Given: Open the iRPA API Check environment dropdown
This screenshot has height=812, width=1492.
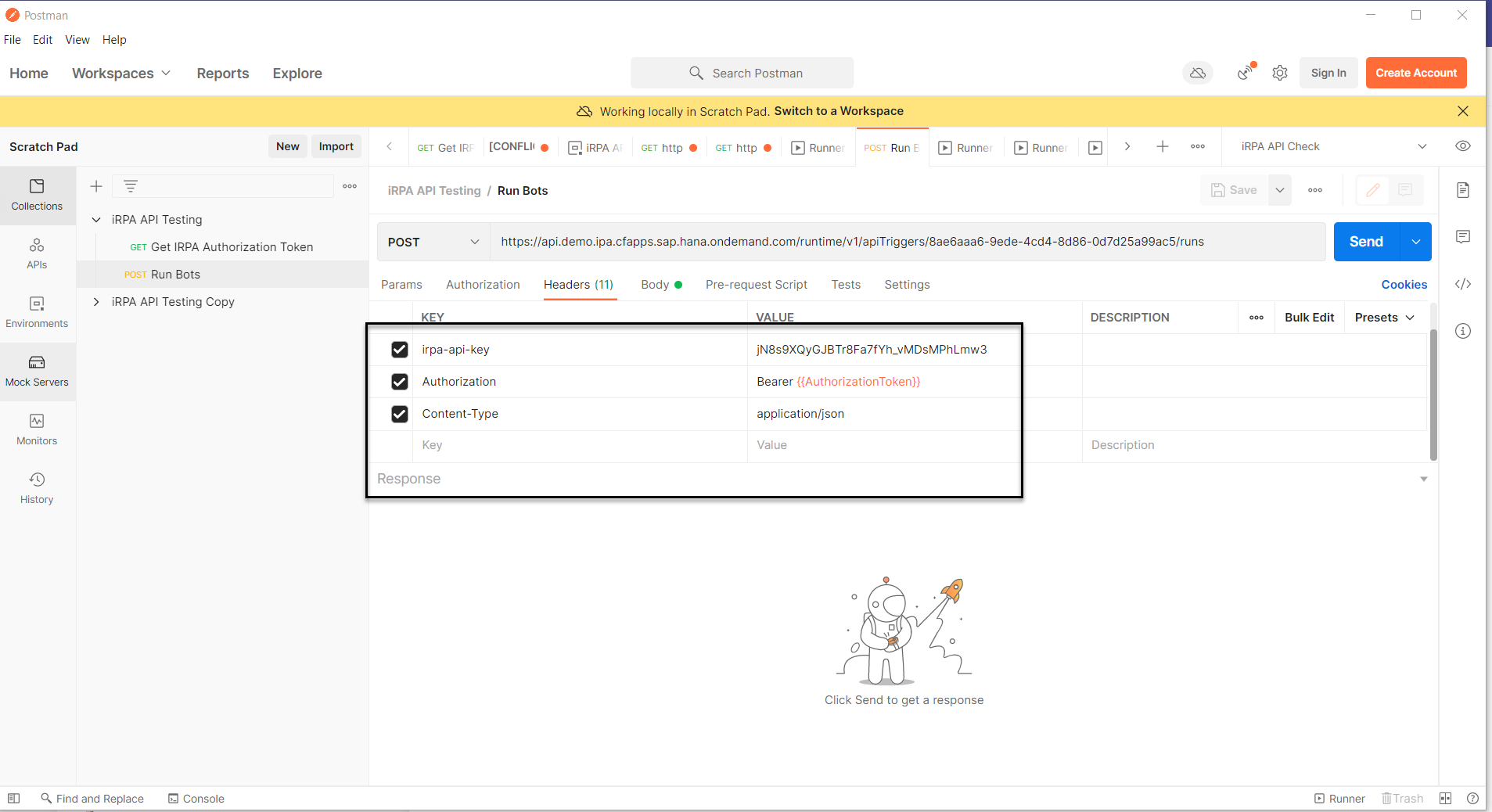Looking at the screenshot, I should point(1334,146).
